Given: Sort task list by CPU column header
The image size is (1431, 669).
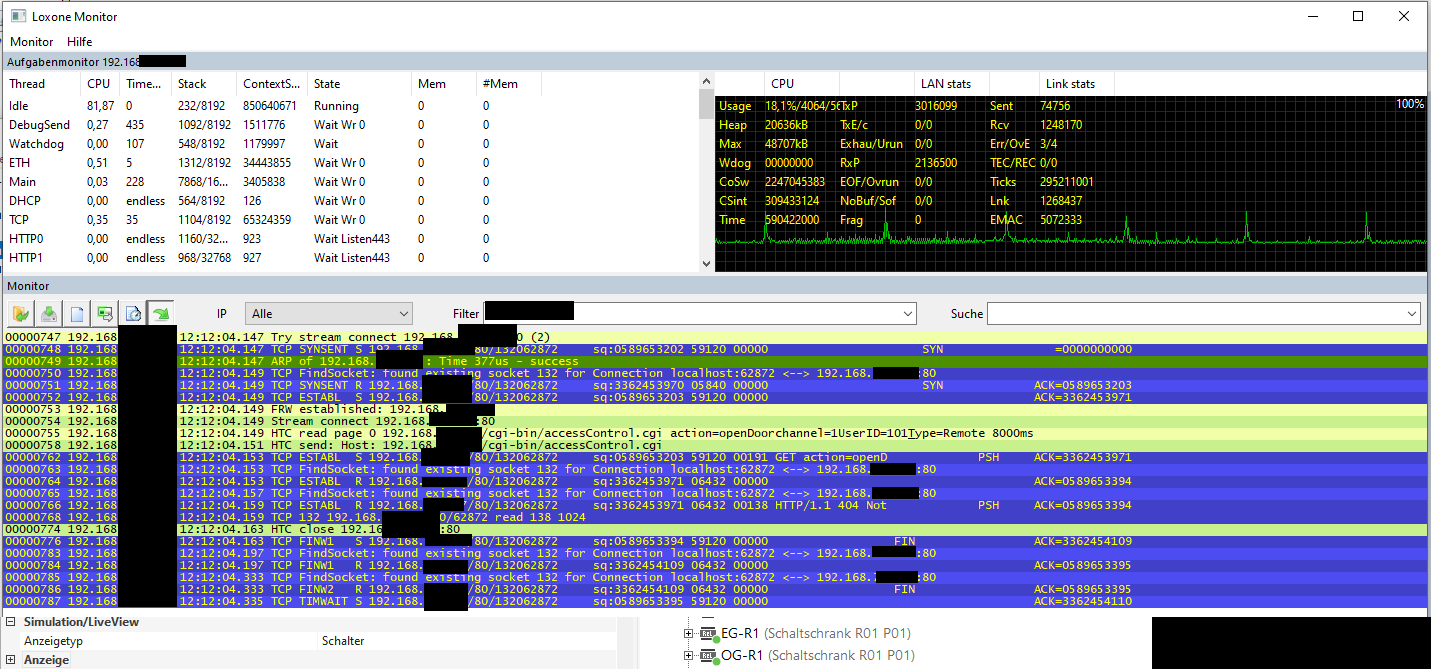Looking at the screenshot, I should (98, 84).
